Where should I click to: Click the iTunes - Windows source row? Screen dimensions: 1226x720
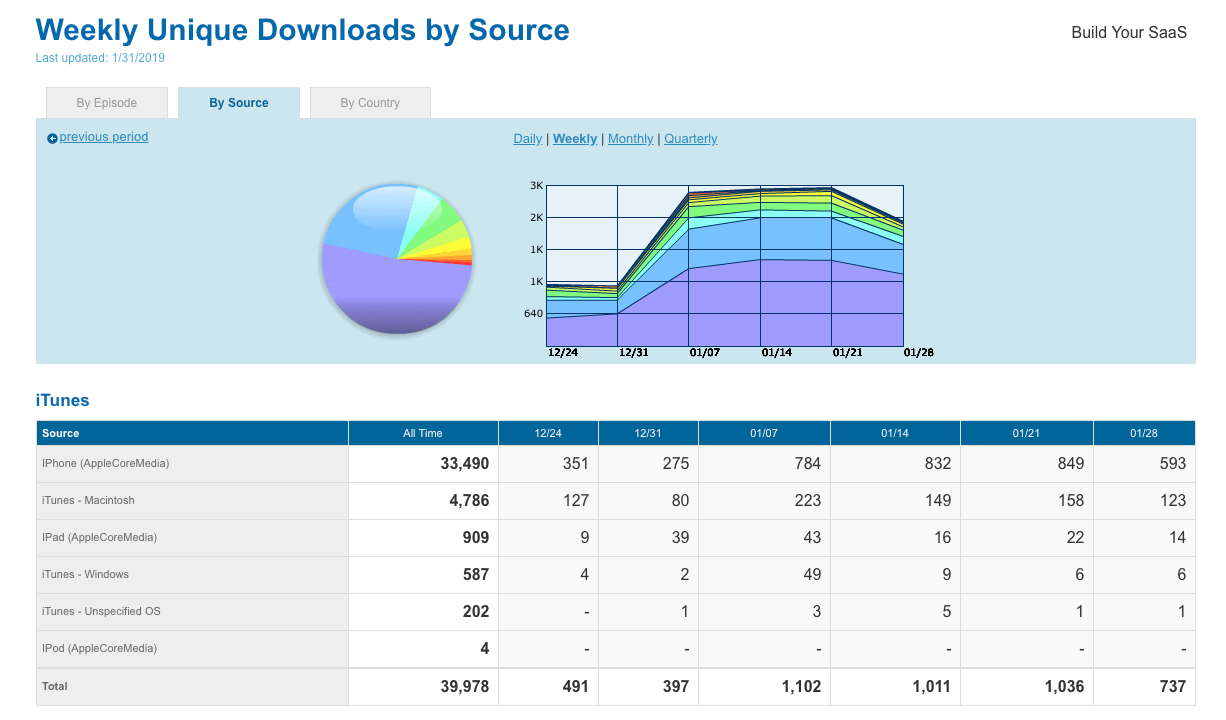pos(85,574)
